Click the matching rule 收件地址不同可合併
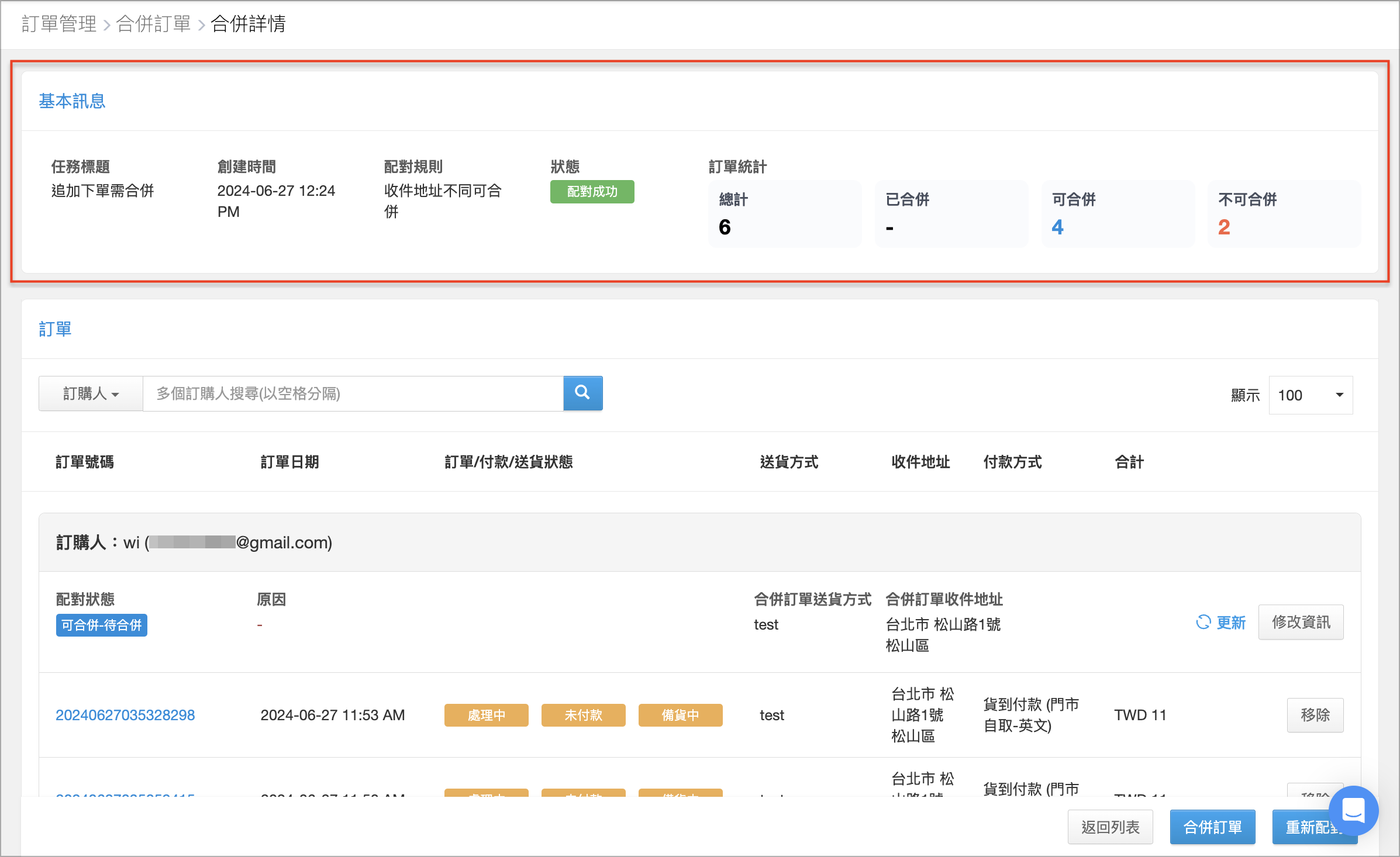 tap(443, 201)
